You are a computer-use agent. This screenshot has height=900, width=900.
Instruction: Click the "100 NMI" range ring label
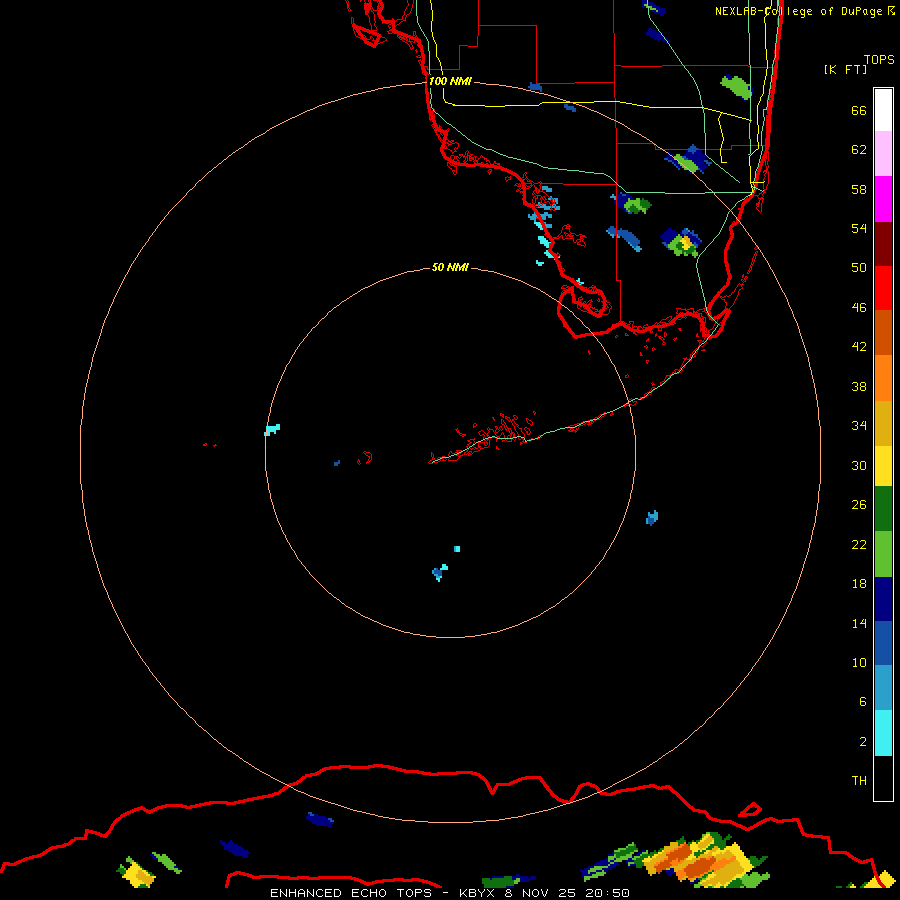coord(450,82)
